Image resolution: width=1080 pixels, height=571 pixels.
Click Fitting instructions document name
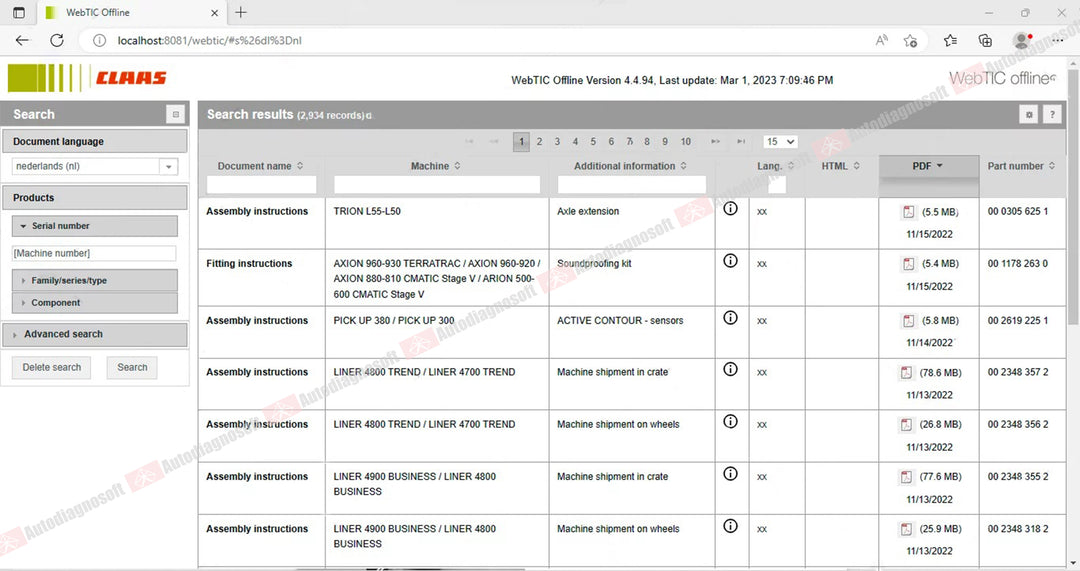pos(249,263)
